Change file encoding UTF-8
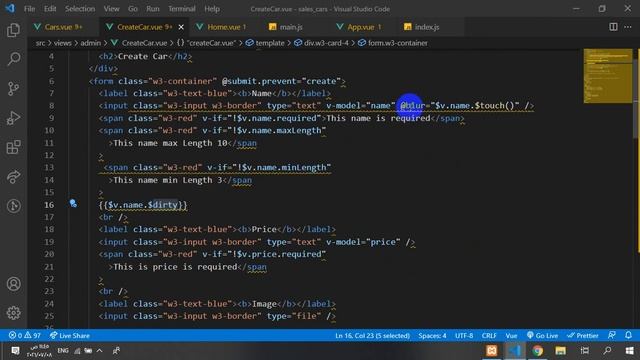 coord(464,336)
